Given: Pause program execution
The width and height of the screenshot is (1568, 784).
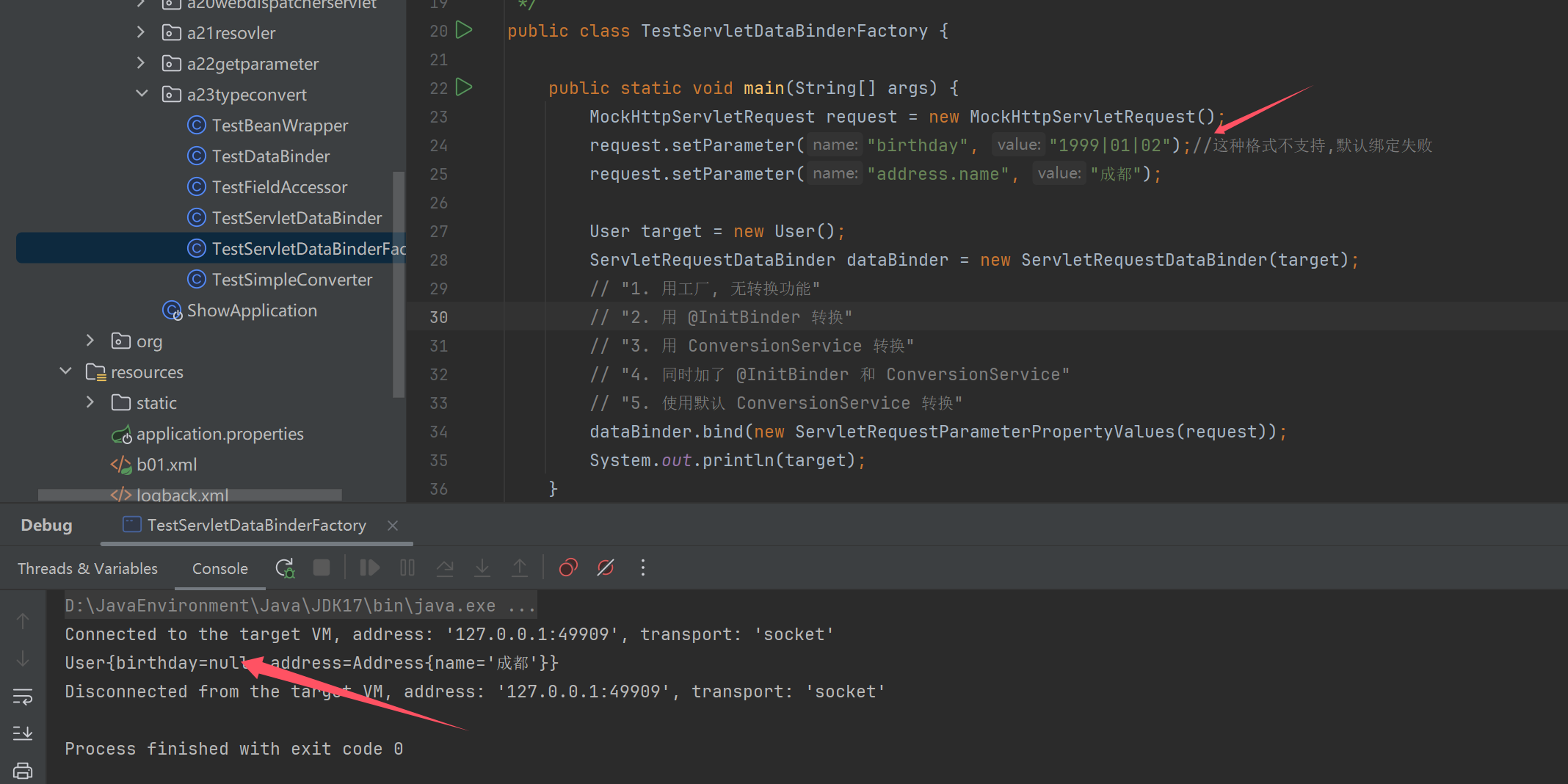Looking at the screenshot, I should pos(407,567).
